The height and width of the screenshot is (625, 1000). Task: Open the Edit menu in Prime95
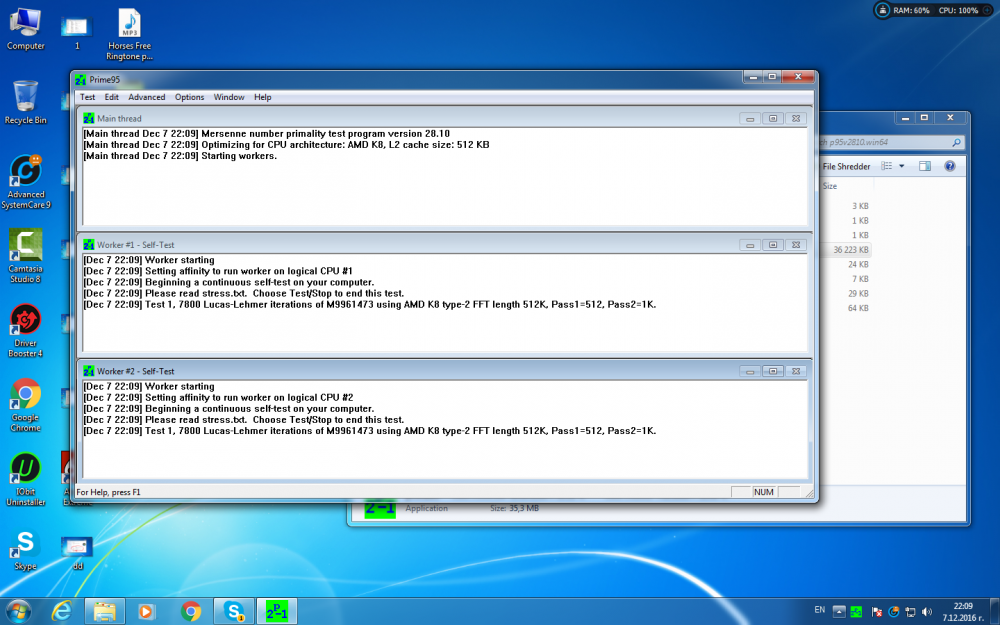pos(112,97)
